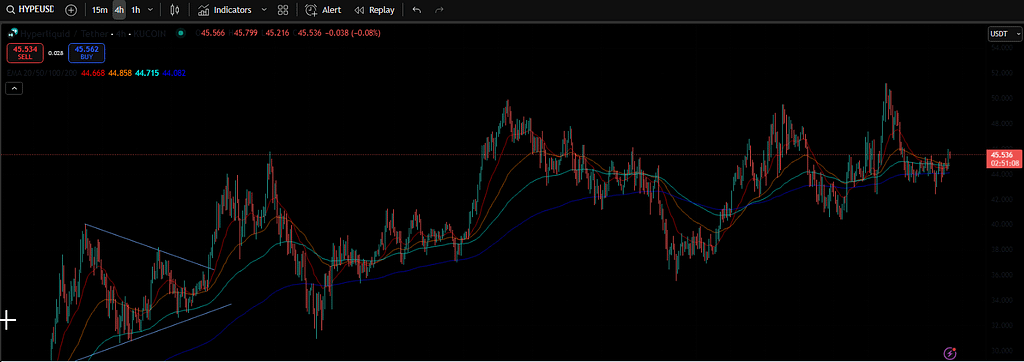The image size is (1024, 362).
Task: Click the 45.562 BUY button
Action: (86, 52)
